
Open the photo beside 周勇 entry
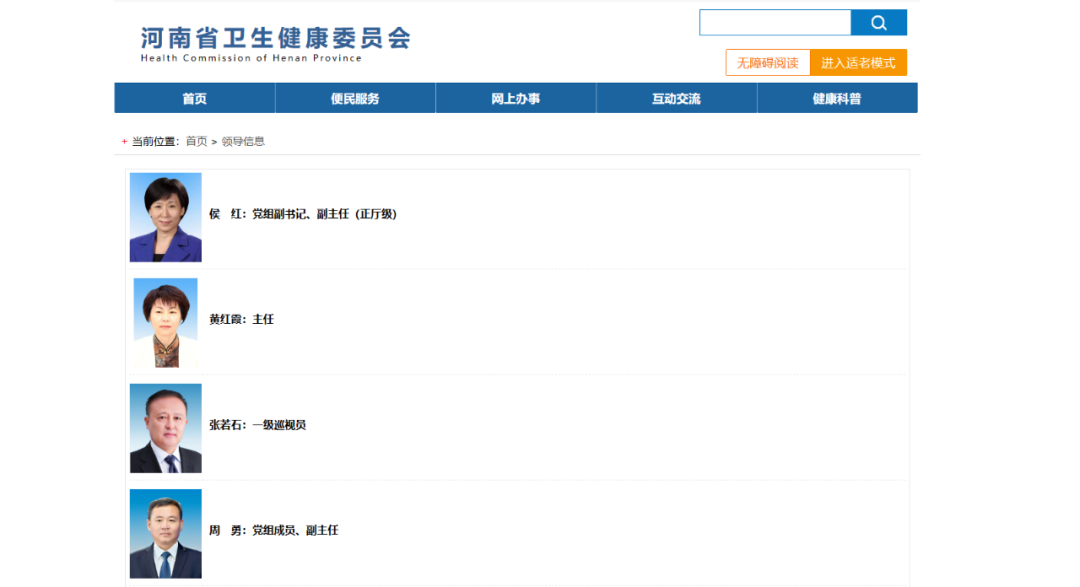tap(166, 533)
